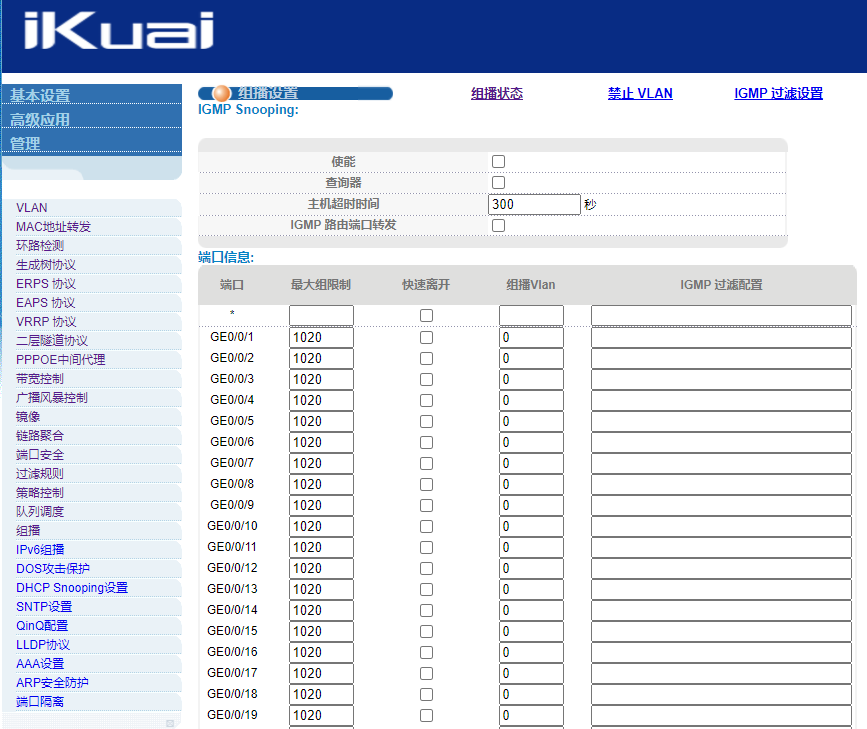Open 队列调度 in sidebar
Viewport: 867px width, 729px height.
pos(40,512)
